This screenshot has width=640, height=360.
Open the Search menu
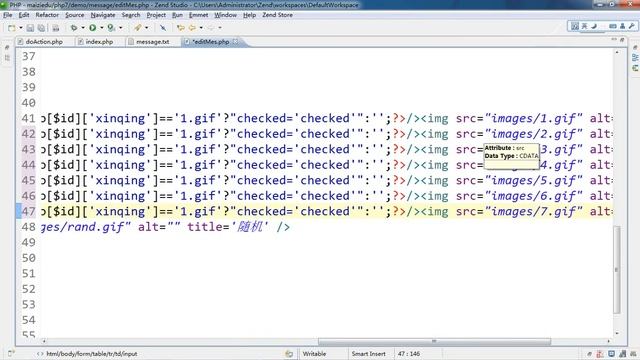coord(131,15)
